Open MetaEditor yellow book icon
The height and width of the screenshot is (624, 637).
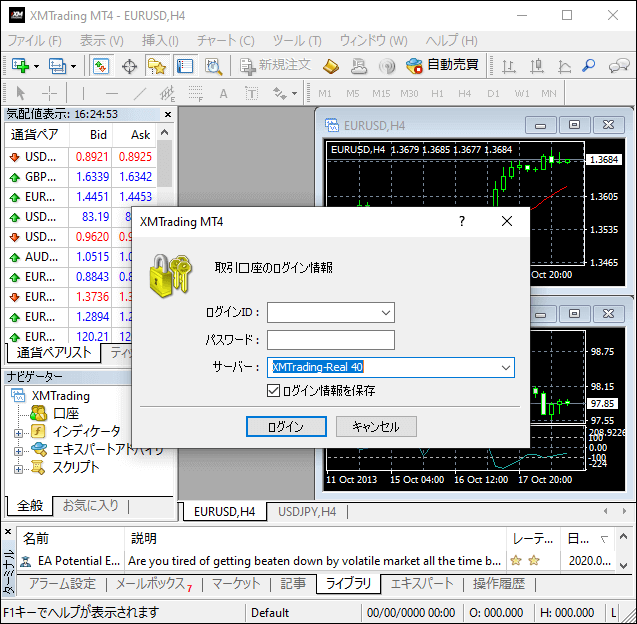(331, 66)
